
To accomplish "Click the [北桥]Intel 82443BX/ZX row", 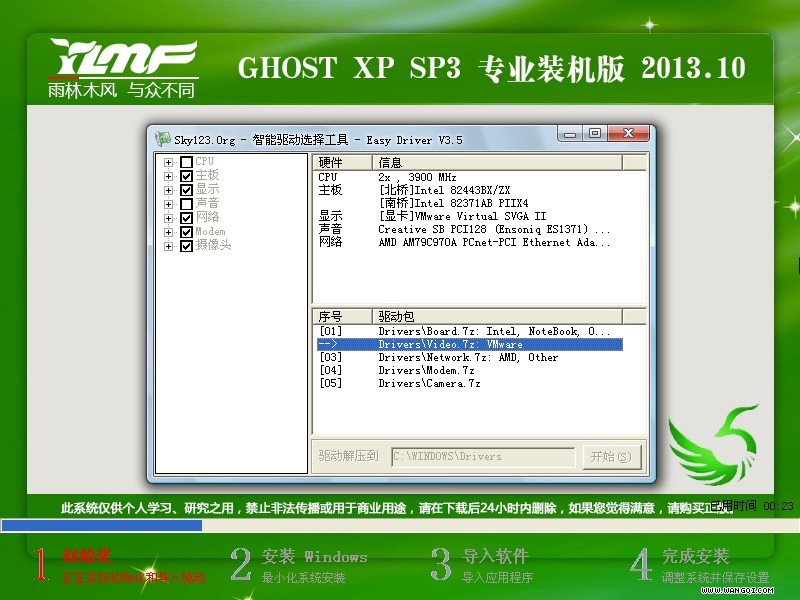I will [x=469, y=190].
